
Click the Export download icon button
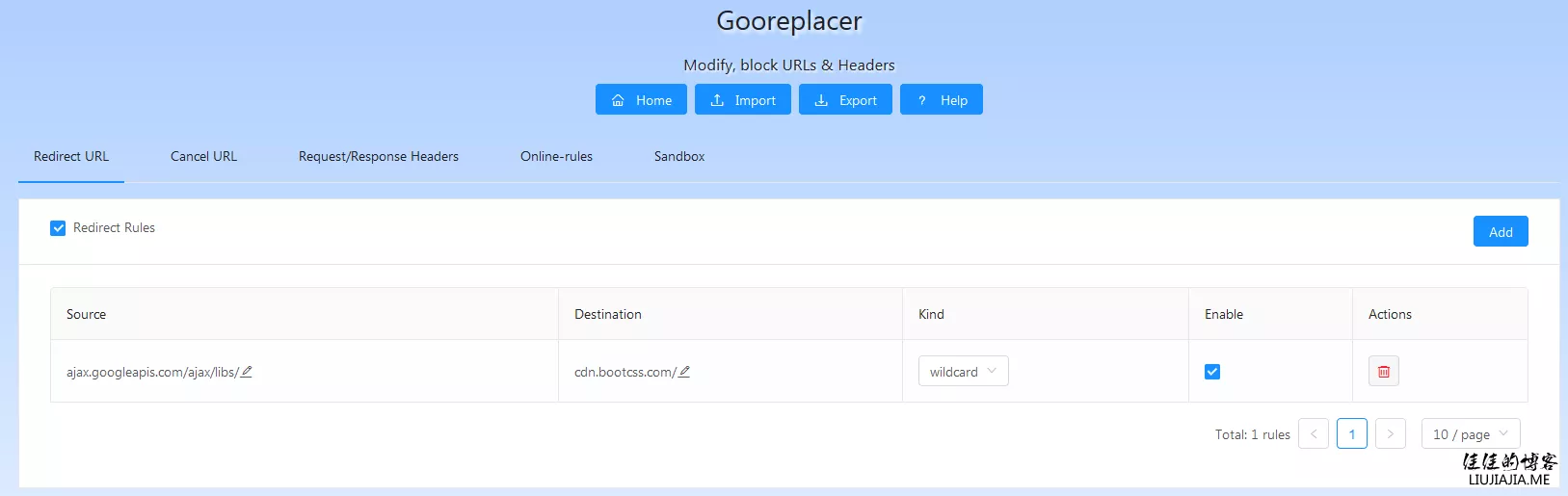[845, 100]
